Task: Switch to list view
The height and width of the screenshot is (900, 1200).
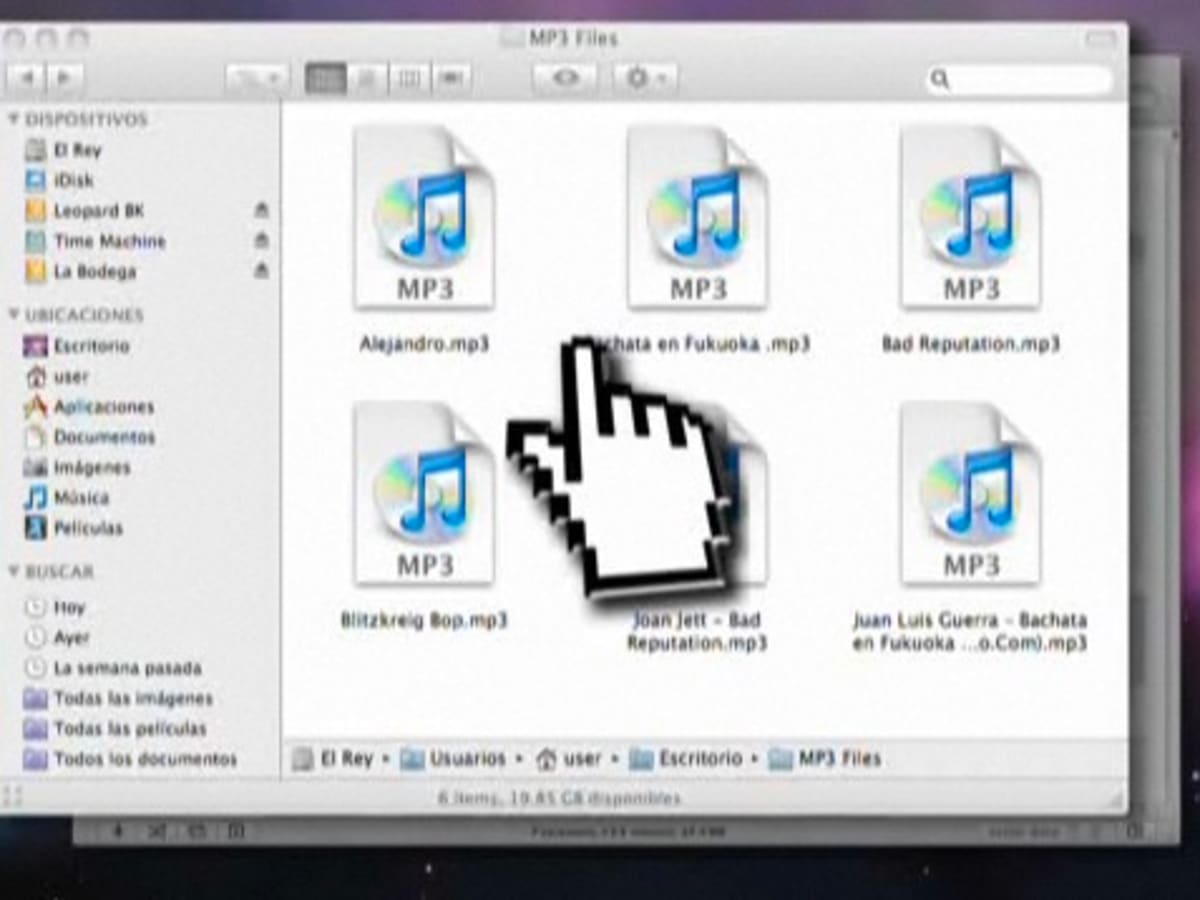Action: click(367, 78)
